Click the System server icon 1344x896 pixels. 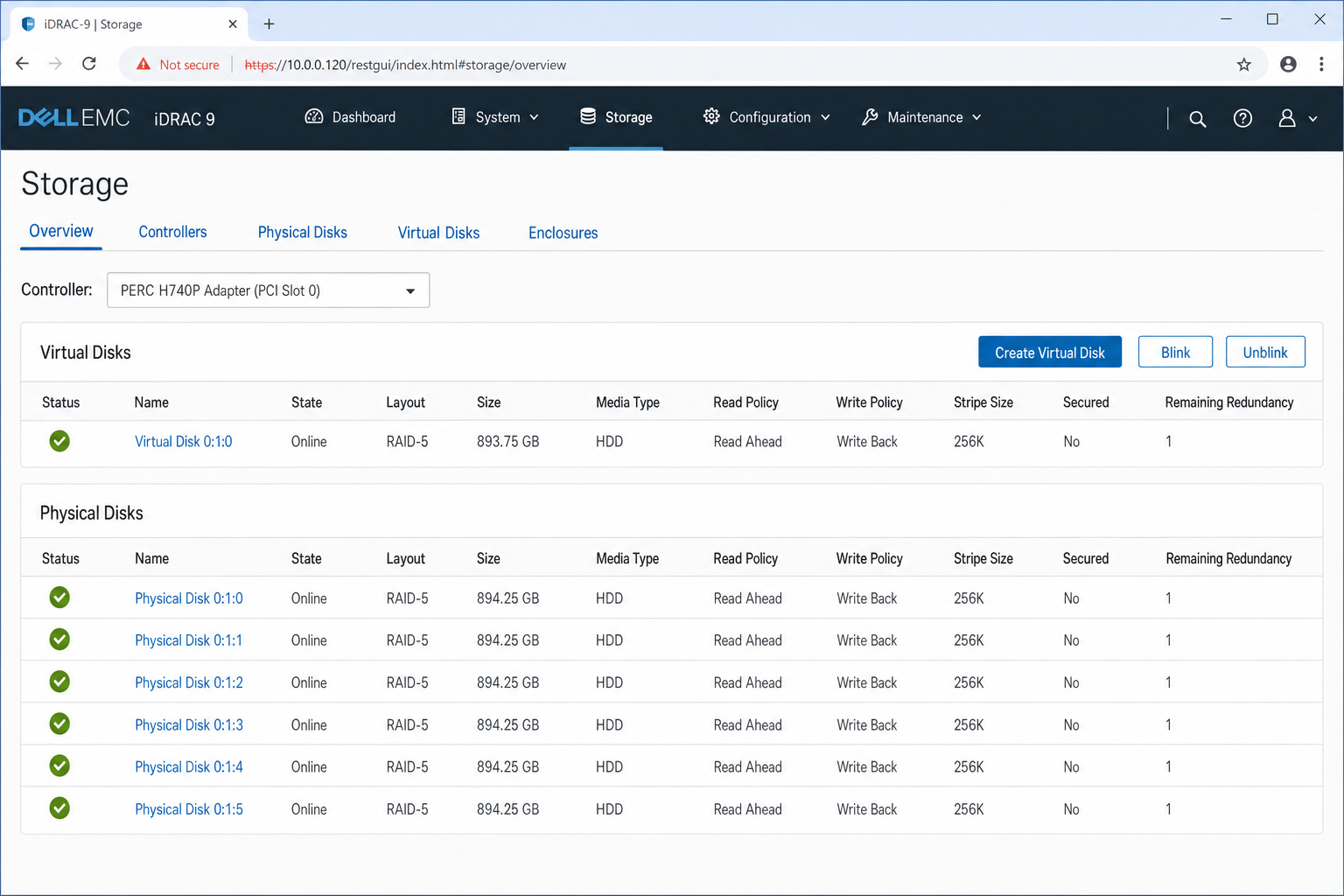pos(458,116)
